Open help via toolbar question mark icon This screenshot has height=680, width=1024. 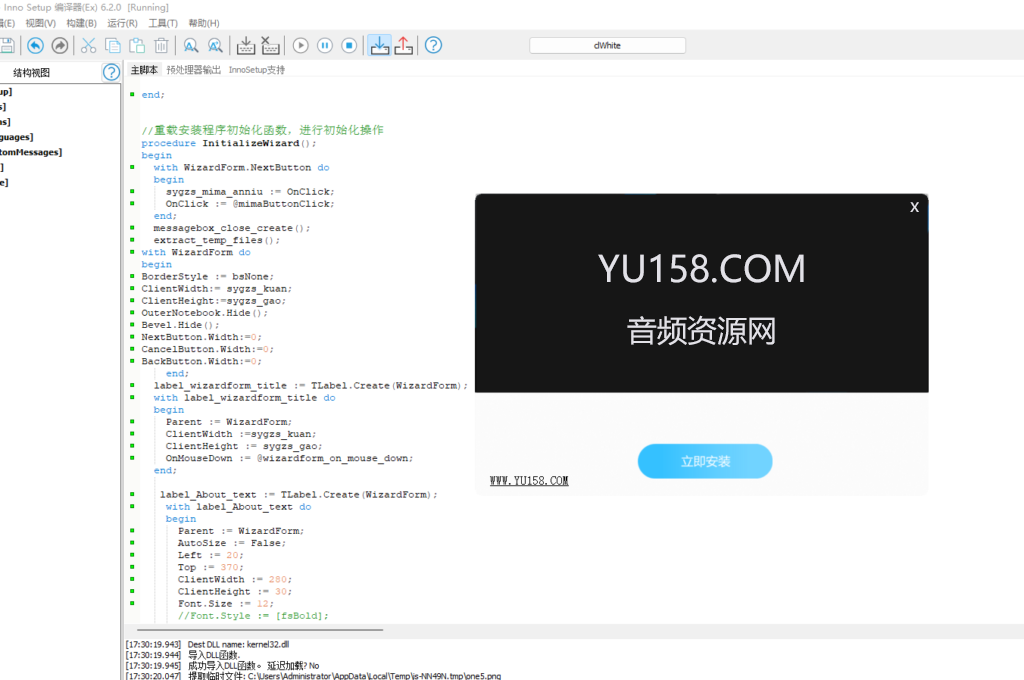coord(434,45)
